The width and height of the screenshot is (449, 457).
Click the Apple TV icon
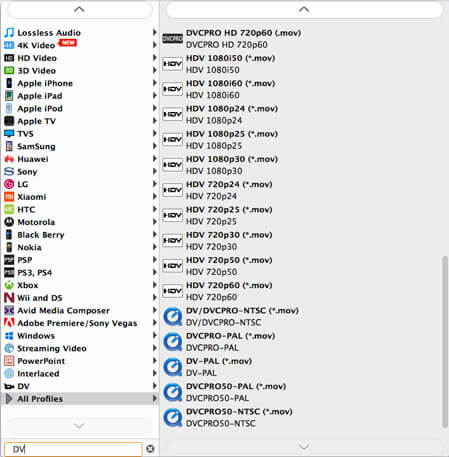coord(9,121)
